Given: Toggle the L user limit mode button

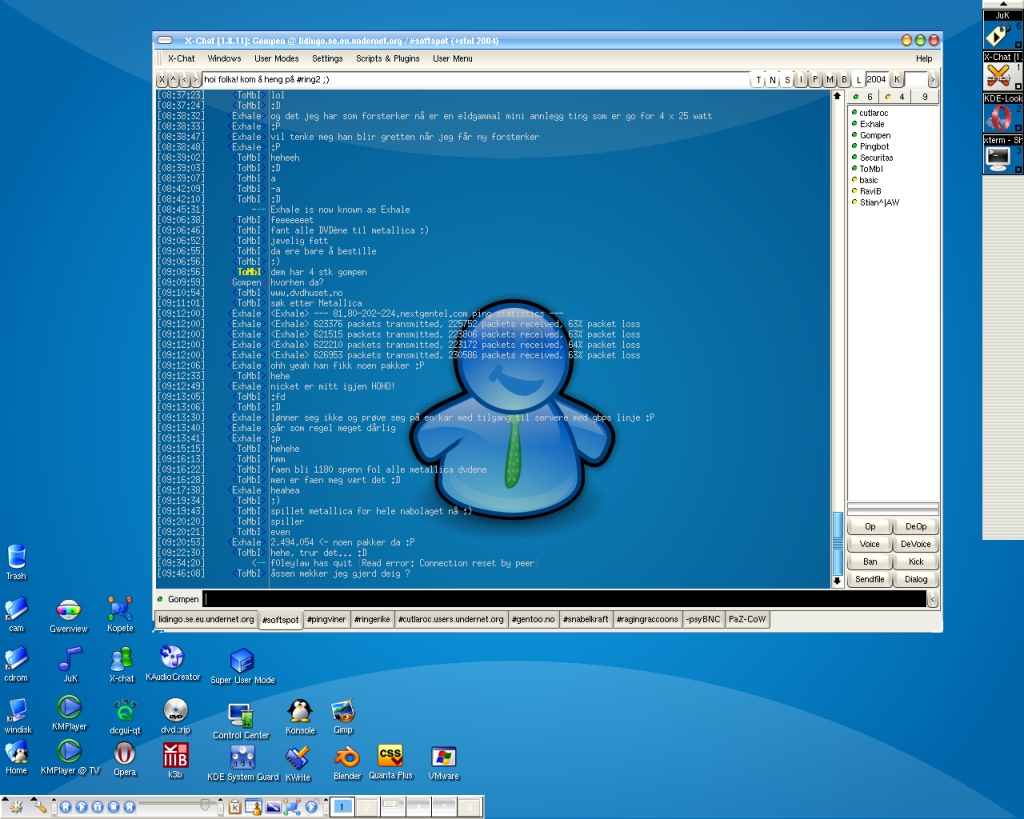Looking at the screenshot, I should pos(858,80).
